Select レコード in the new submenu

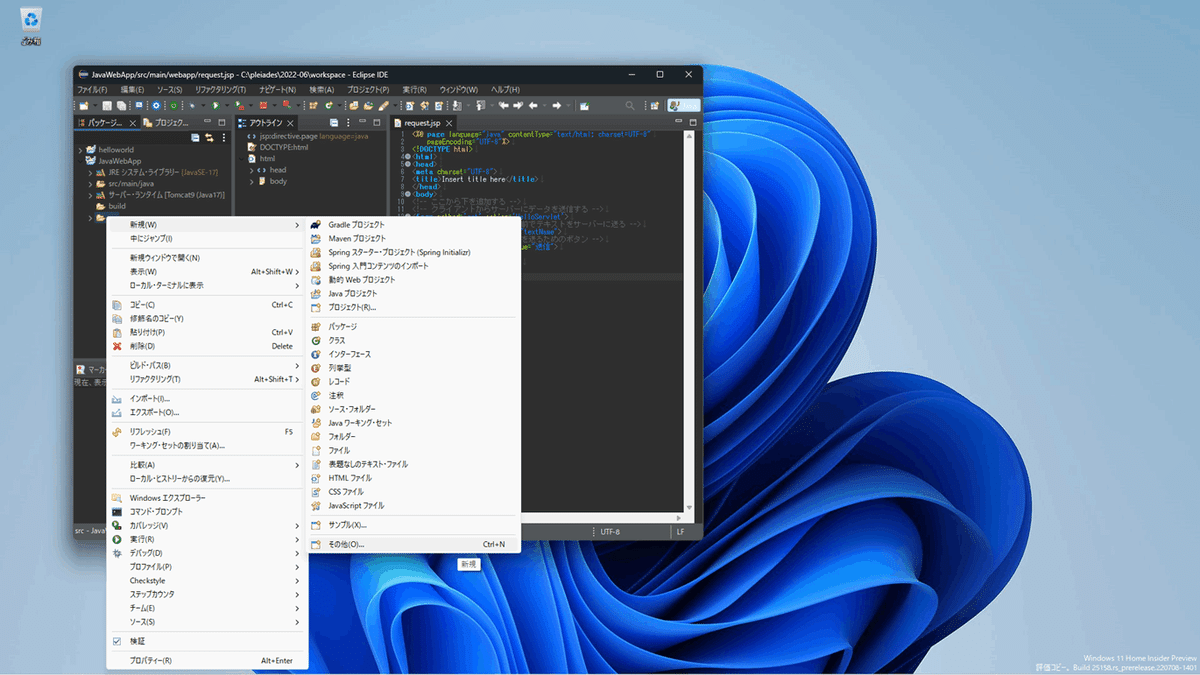pyautogui.click(x=415, y=382)
